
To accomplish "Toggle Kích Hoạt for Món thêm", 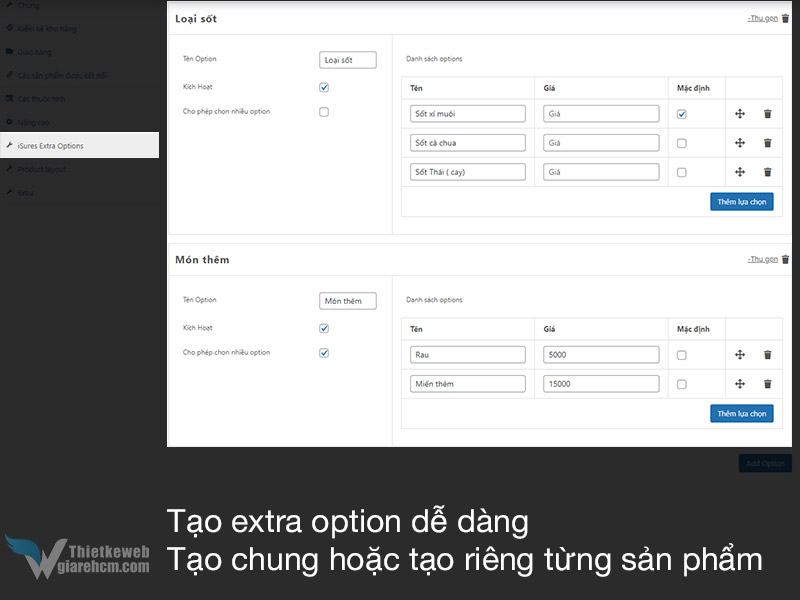I will [324, 328].
